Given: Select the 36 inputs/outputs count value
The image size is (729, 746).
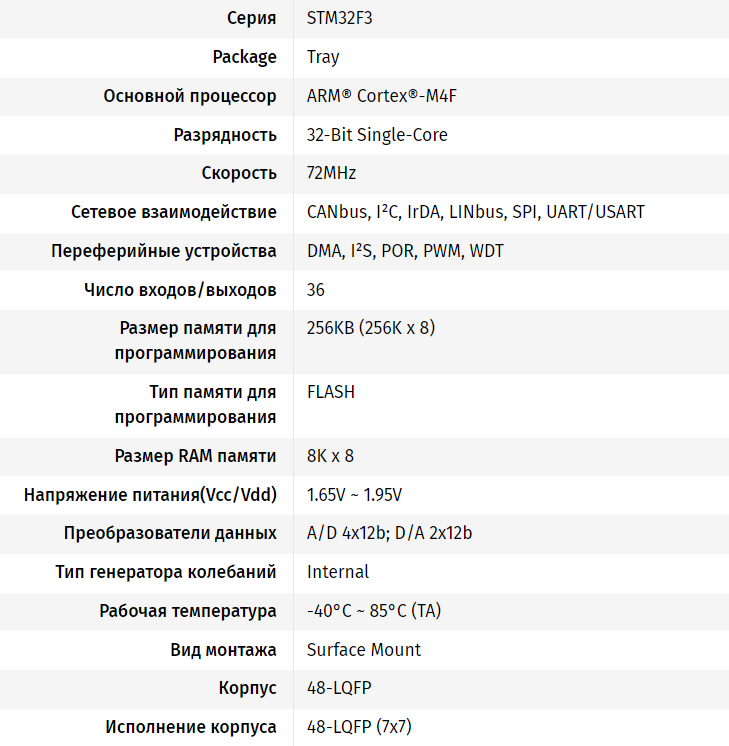Looking at the screenshot, I should (x=316, y=290).
